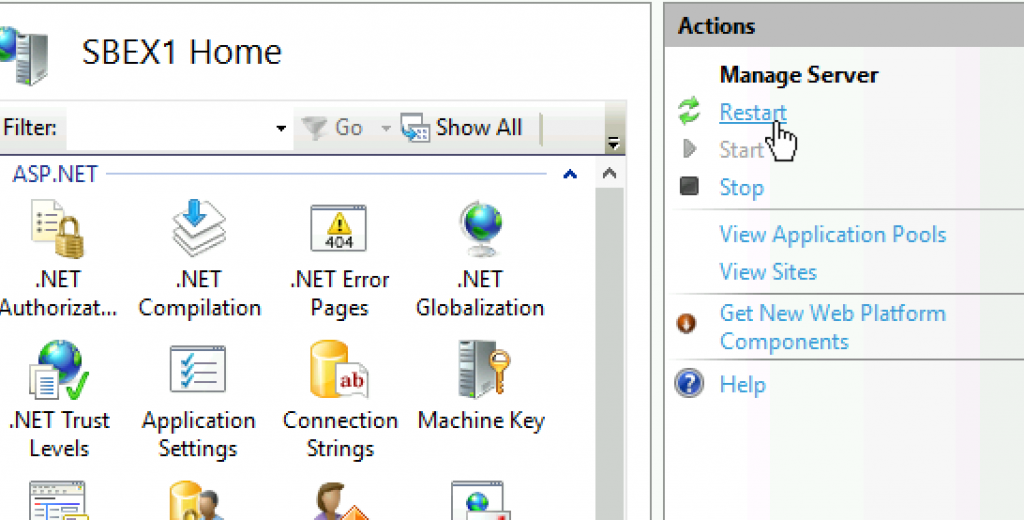Click the scrollbar up arrow in features list
This screenshot has width=1024, height=520.
(x=609, y=174)
